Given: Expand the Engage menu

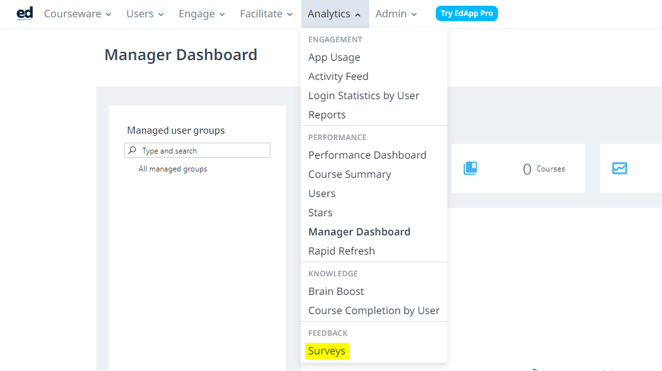Looking at the screenshot, I should pos(201,14).
